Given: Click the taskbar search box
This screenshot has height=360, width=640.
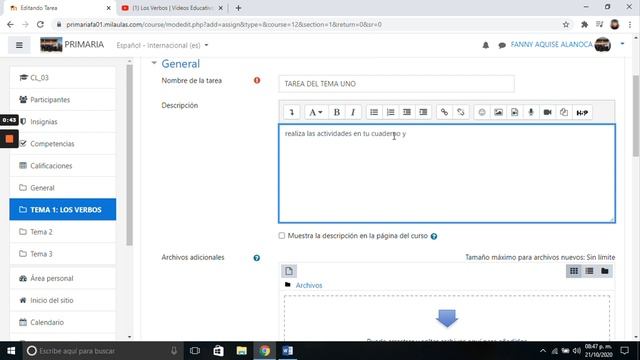Looking at the screenshot, I should (x=102, y=351).
